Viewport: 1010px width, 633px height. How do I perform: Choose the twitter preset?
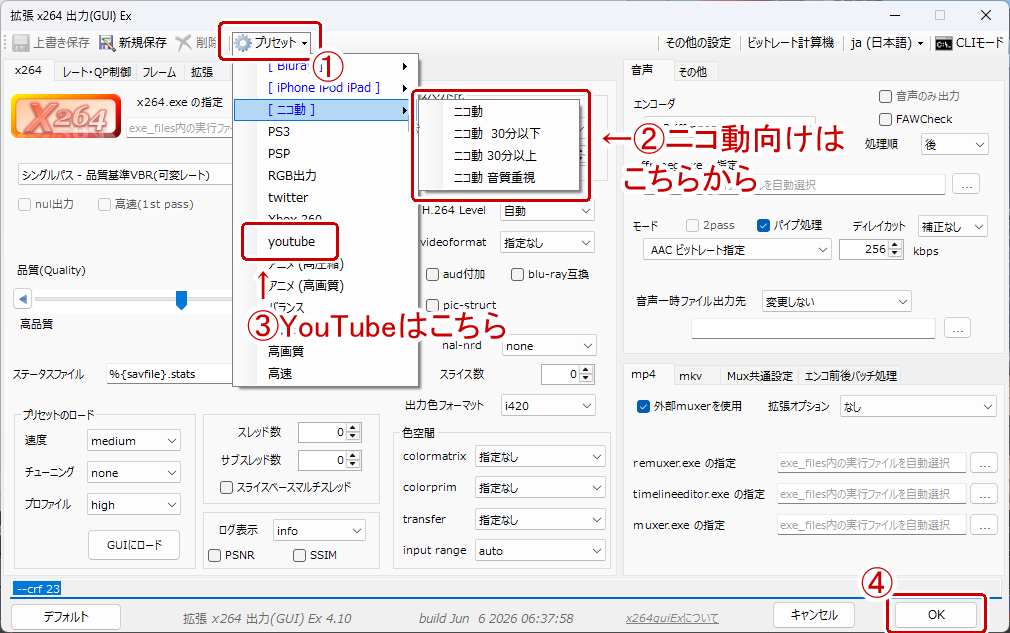coord(288,198)
